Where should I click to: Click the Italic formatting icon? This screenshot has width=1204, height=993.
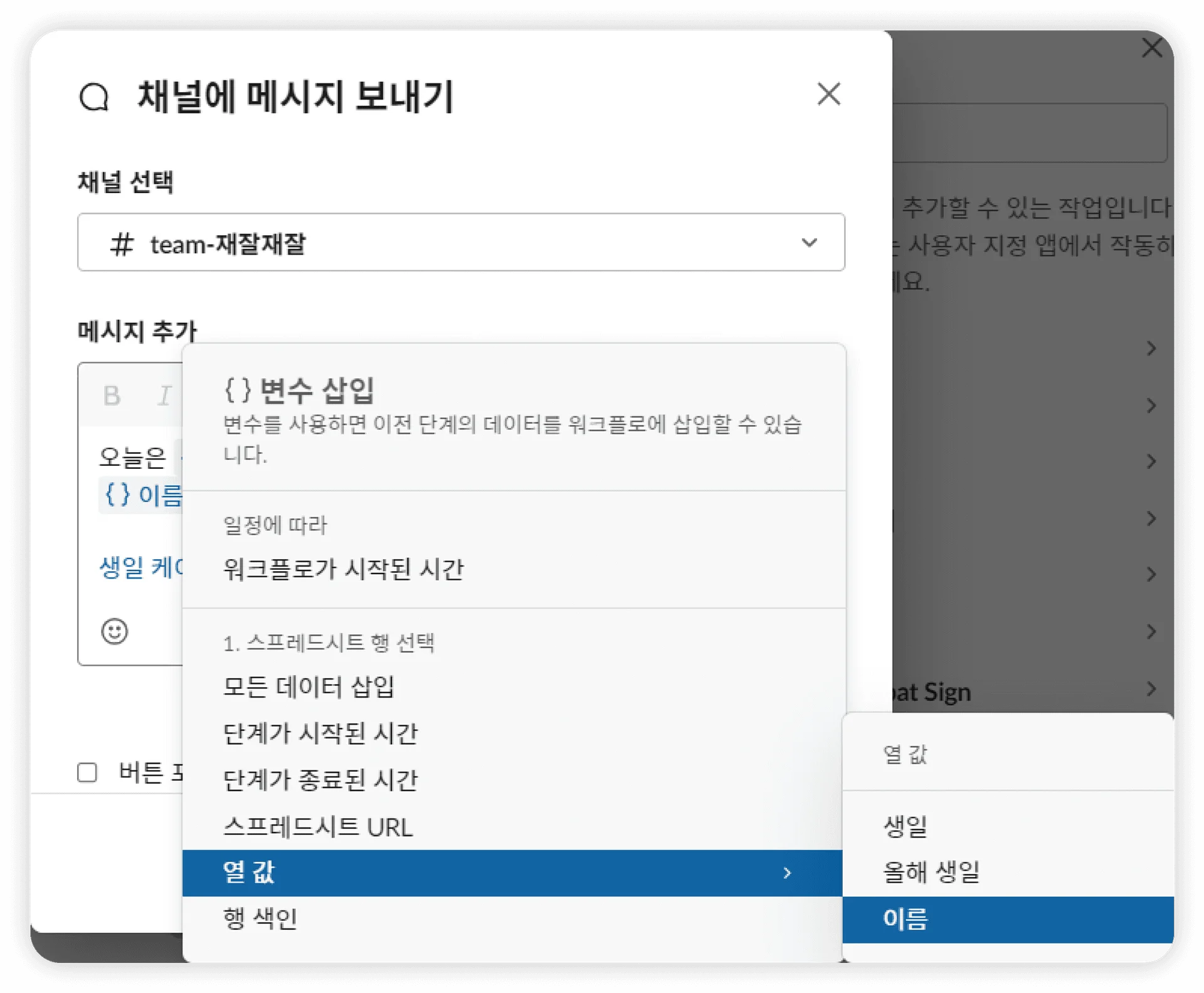(x=164, y=396)
